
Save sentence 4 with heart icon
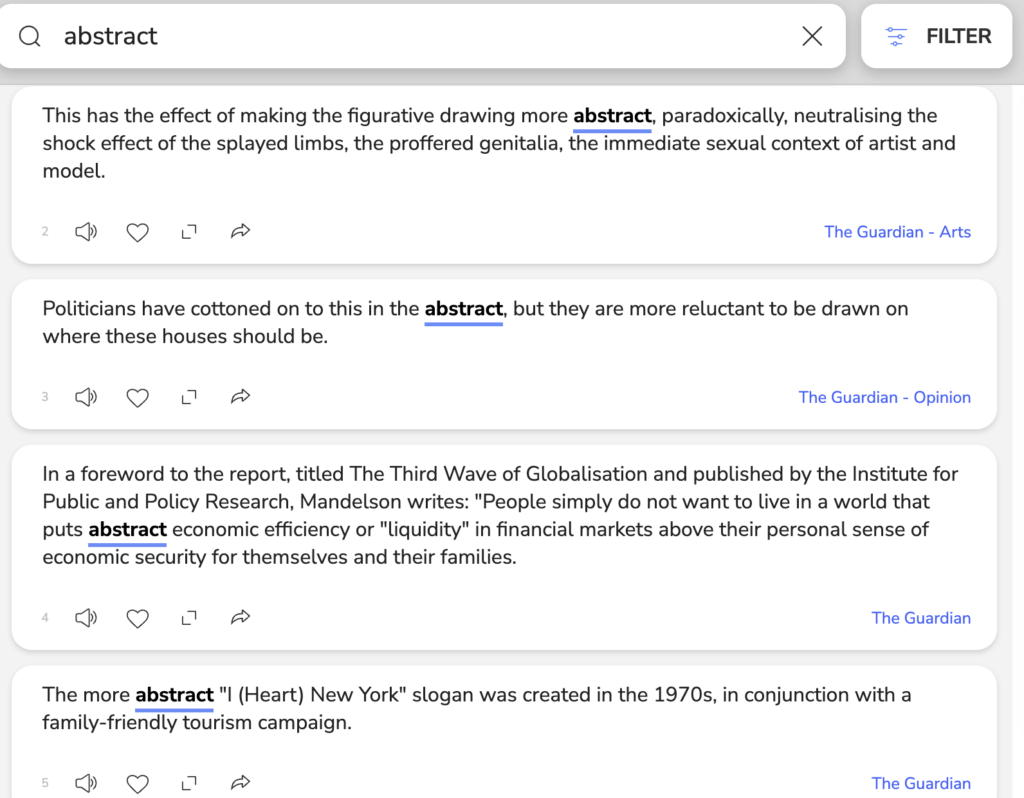click(137, 618)
